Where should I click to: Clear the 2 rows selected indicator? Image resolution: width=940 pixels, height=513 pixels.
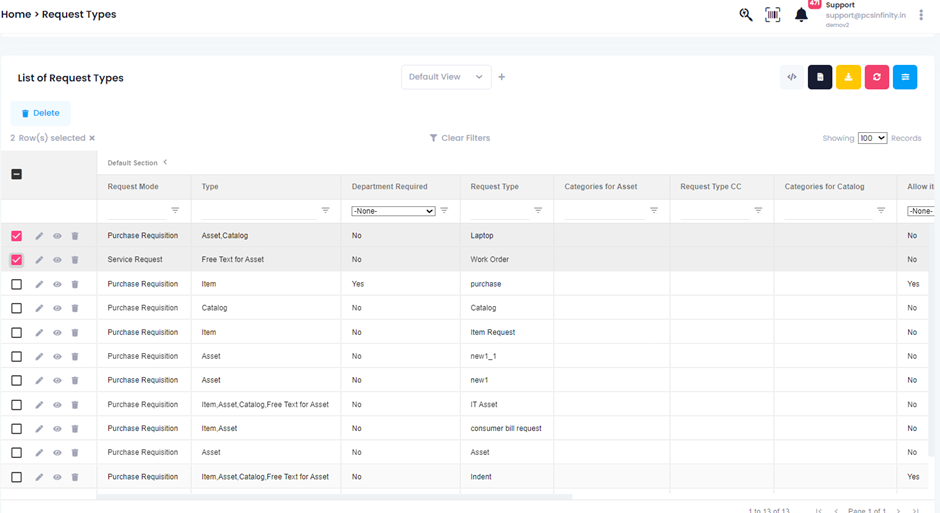click(92, 138)
